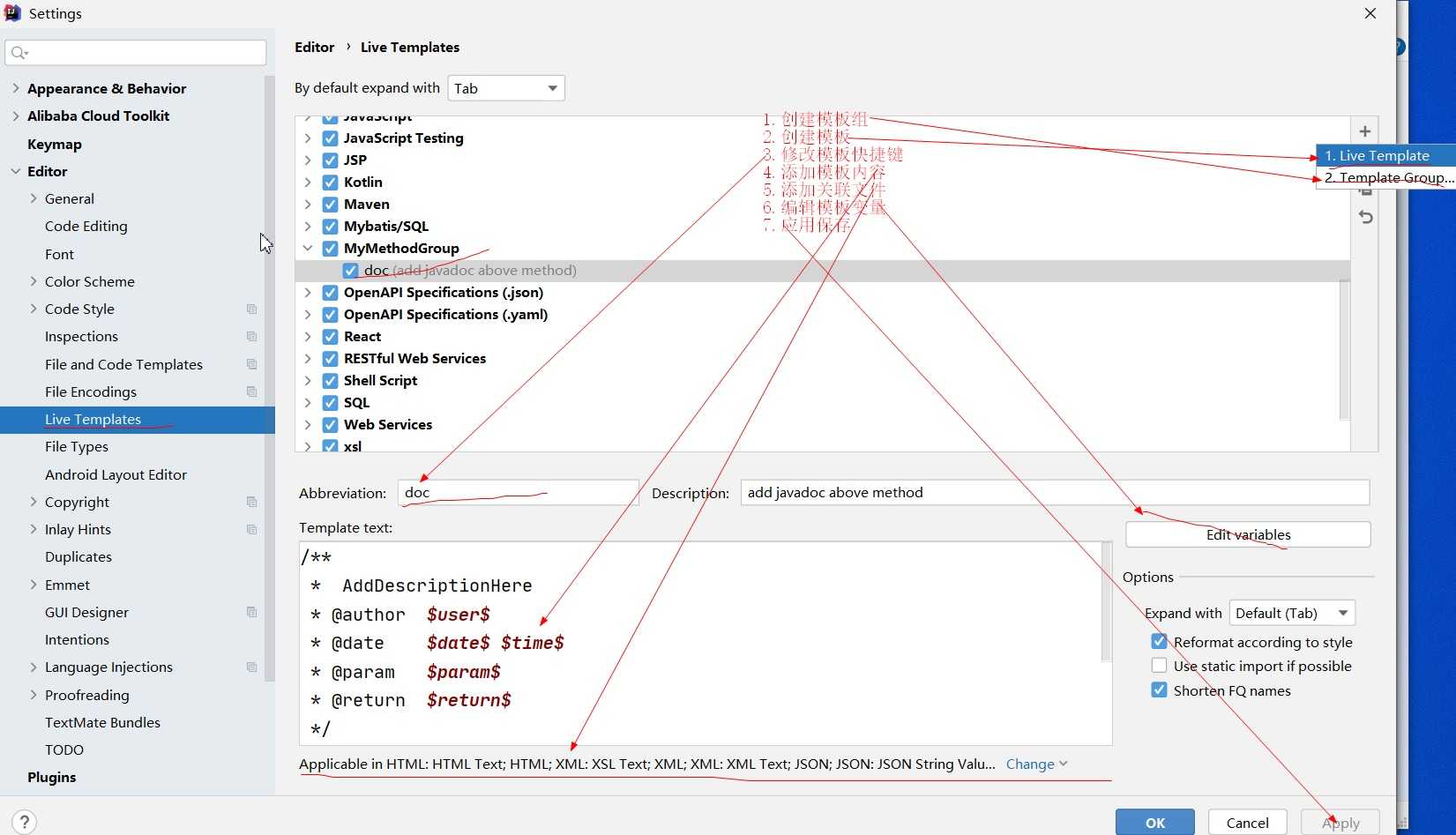This screenshot has height=835, width=1456.
Task: Expand the Web Services template group
Action: 307,425
